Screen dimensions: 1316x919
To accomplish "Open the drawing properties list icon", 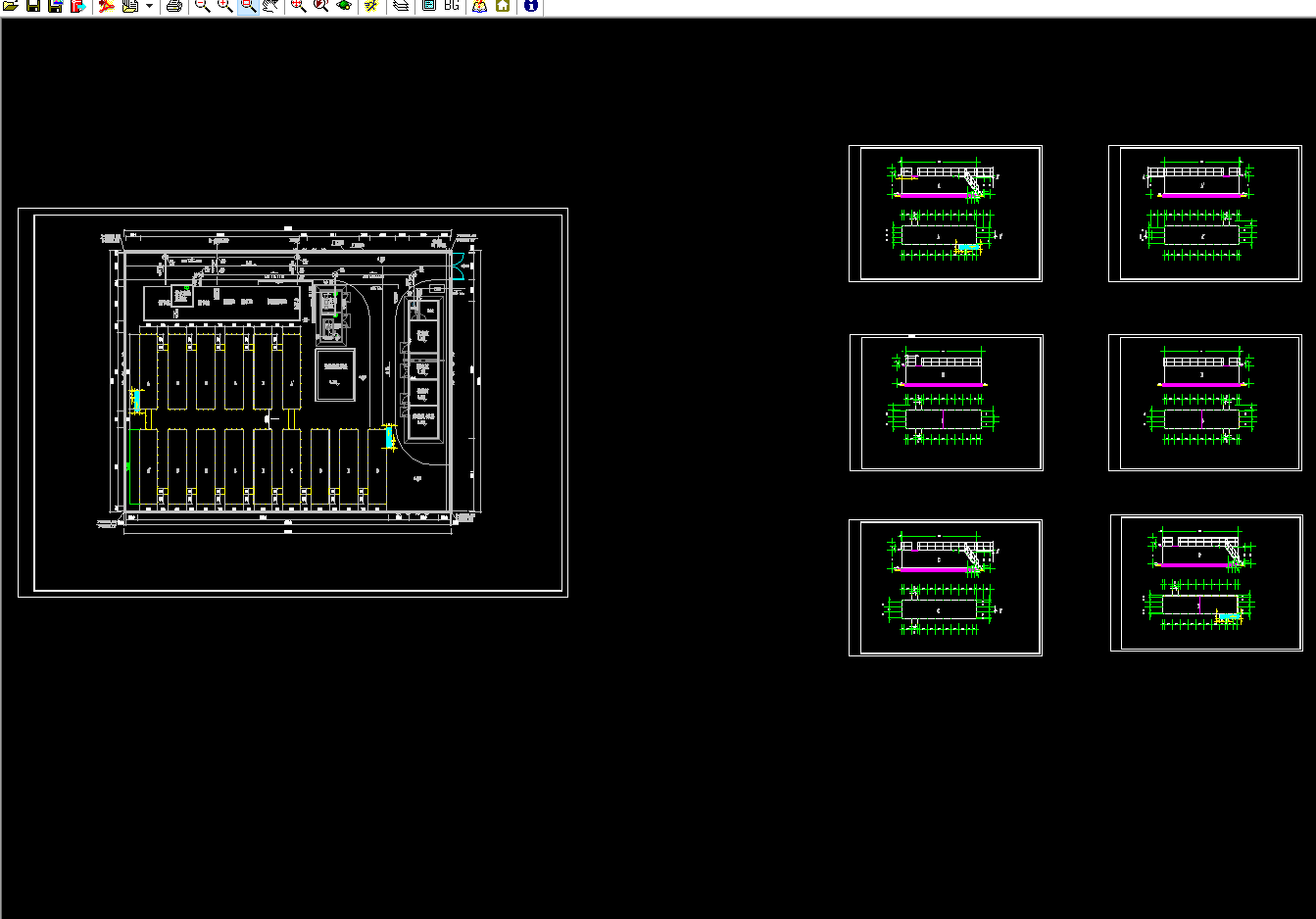I will 428,6.
